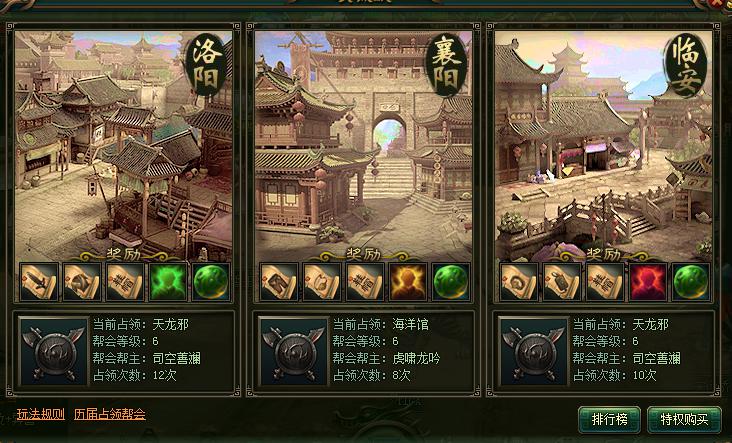Click the ring scroll reward under 临安

[519, 281]
